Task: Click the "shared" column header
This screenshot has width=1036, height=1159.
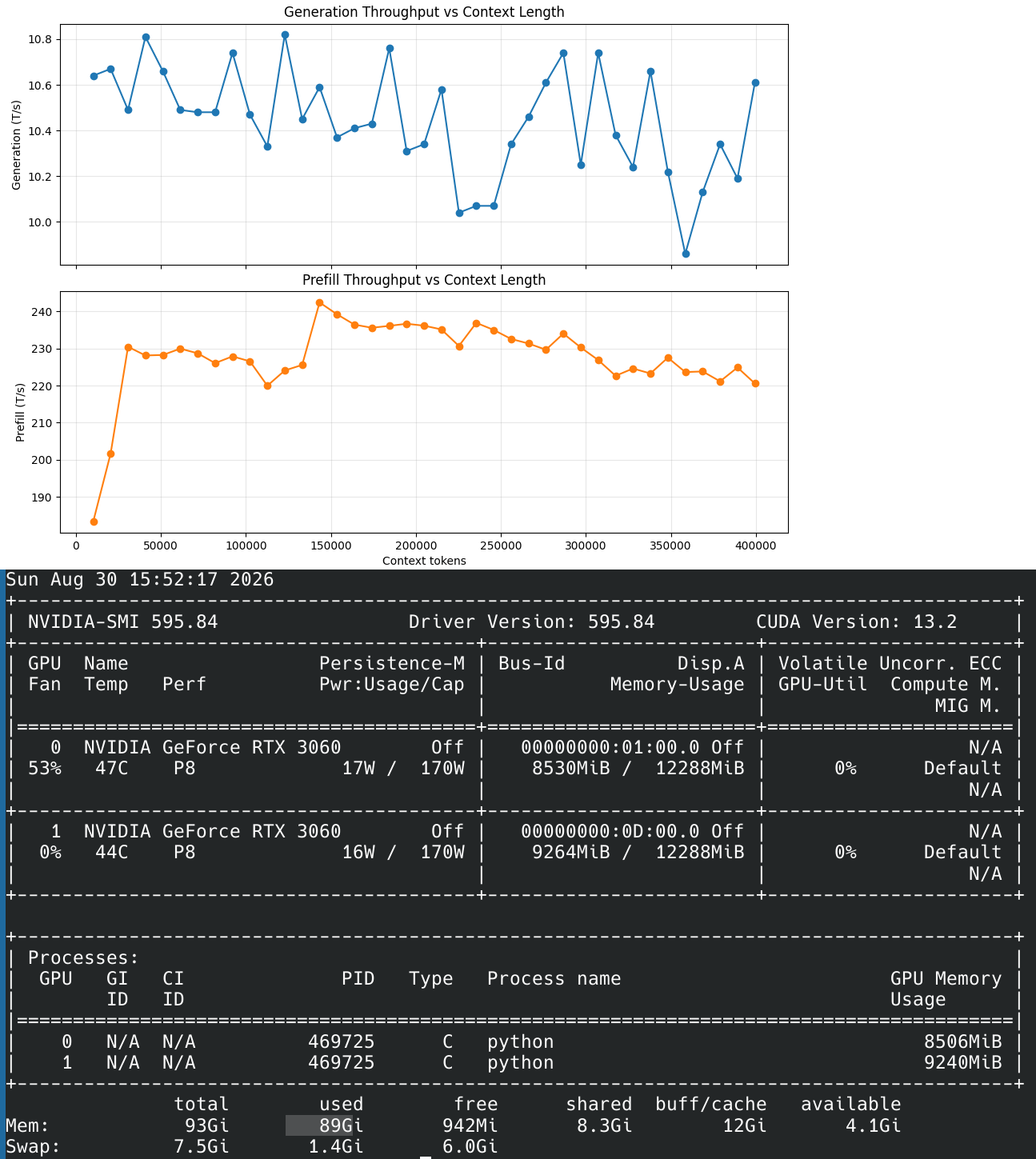Action: (599, 1105)
